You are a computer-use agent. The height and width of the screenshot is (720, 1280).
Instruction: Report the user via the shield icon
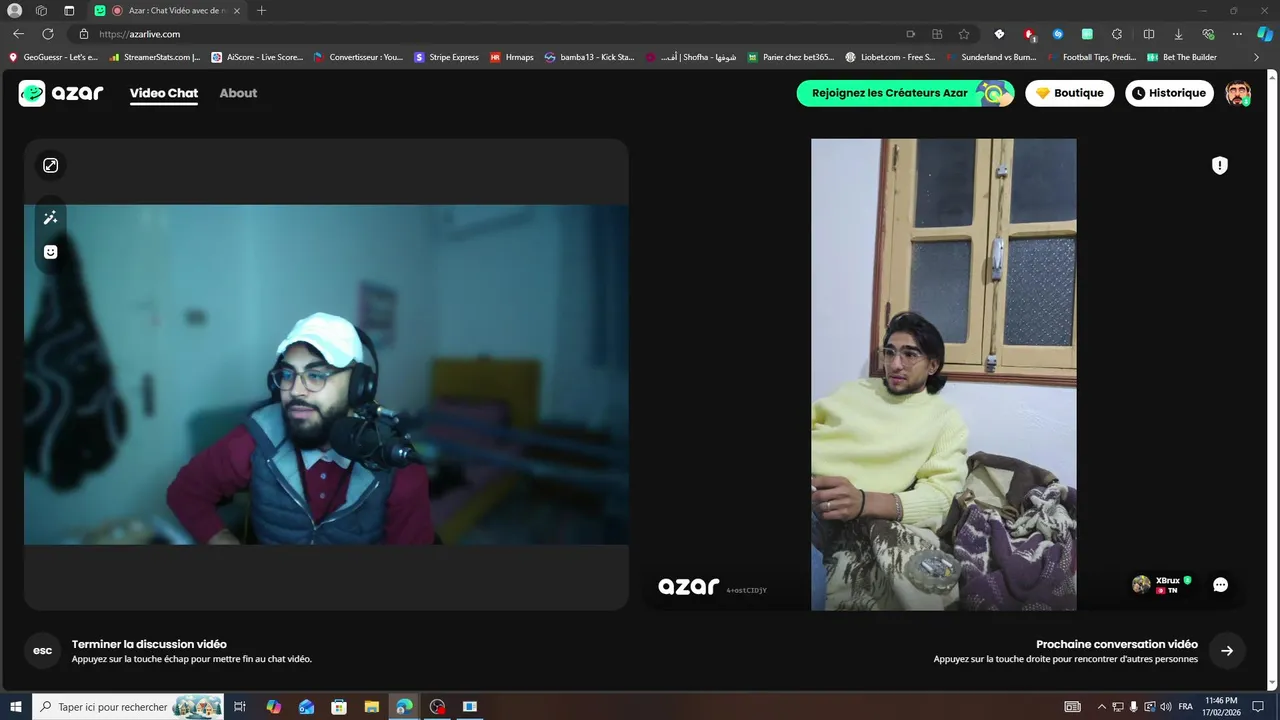pyautogui.click(x=1219, y=166)
